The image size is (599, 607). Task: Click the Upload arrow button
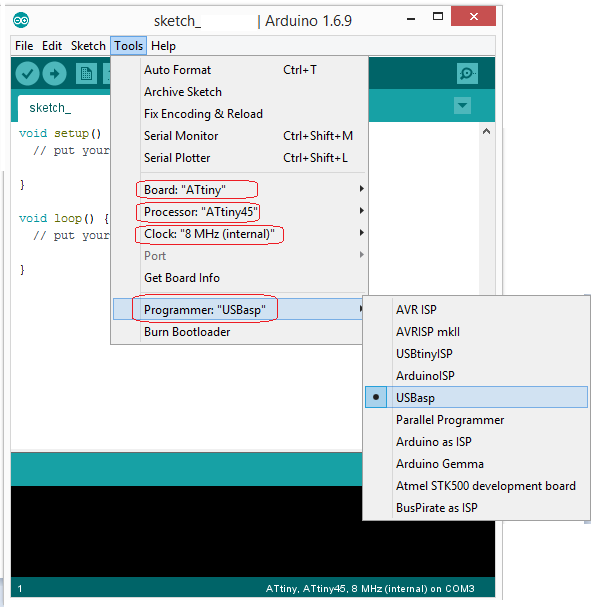pos(54,74)
